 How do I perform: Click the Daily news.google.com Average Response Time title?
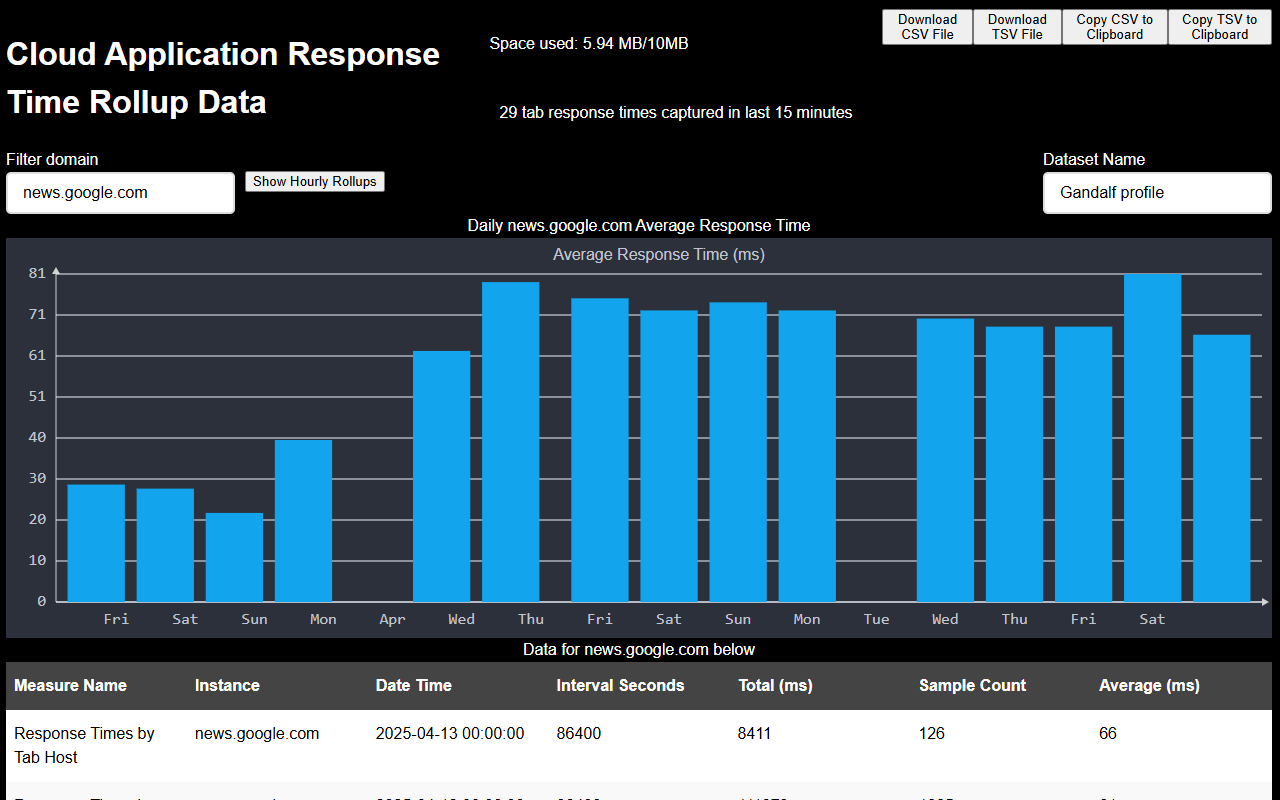click(639, 226)
